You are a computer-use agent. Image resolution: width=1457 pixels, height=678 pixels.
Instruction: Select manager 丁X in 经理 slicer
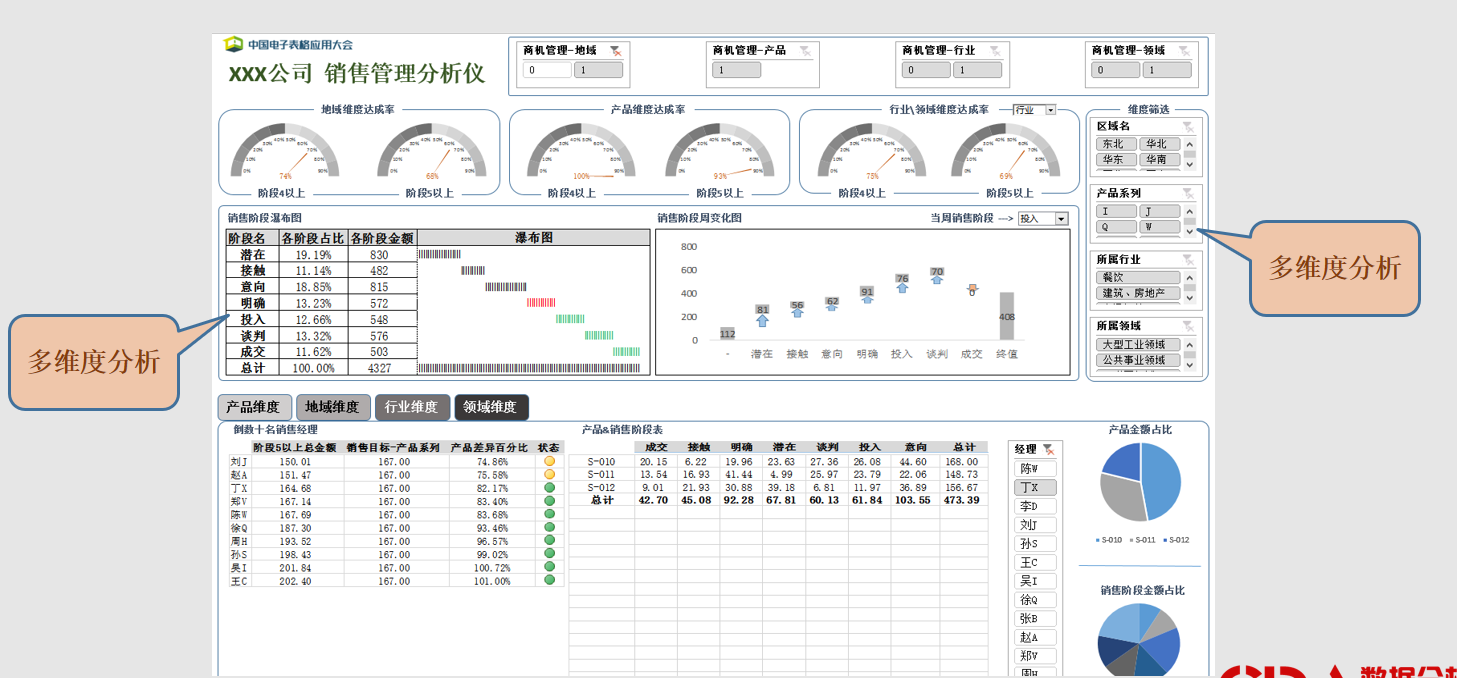(x=1035, y=487)
